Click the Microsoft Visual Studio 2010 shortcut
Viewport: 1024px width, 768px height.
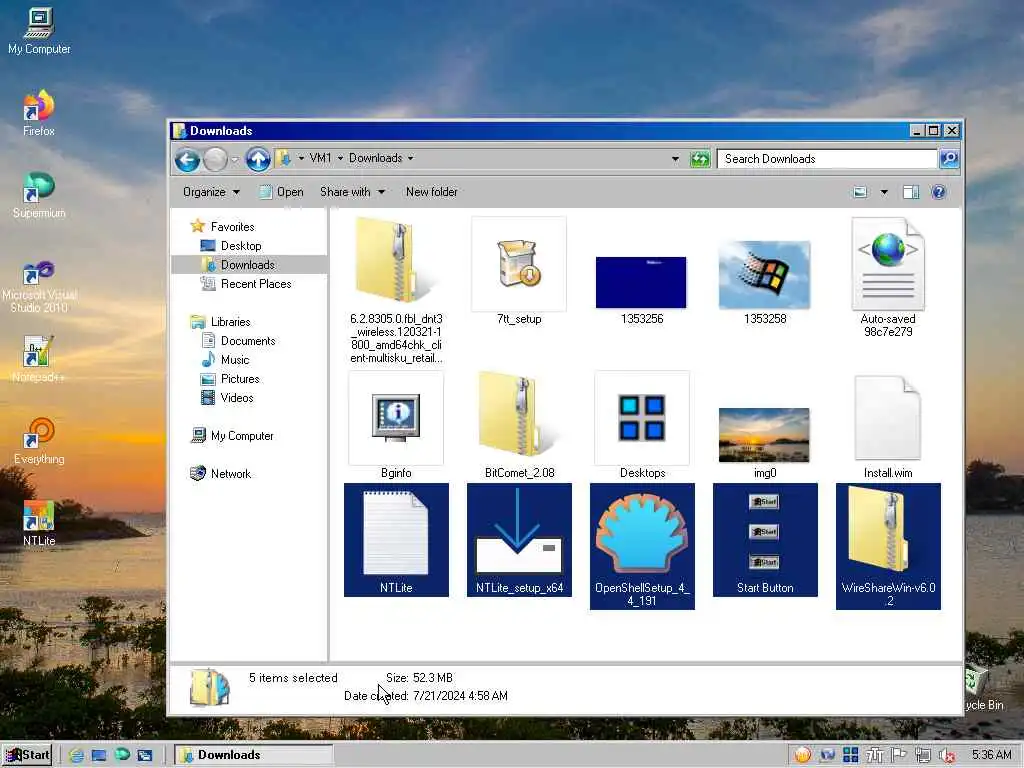click(x=39, y=286)
